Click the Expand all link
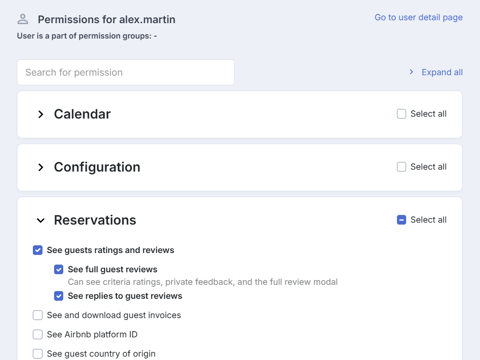Viewport: 480px width, 360px height. click(x=442, y=72)
